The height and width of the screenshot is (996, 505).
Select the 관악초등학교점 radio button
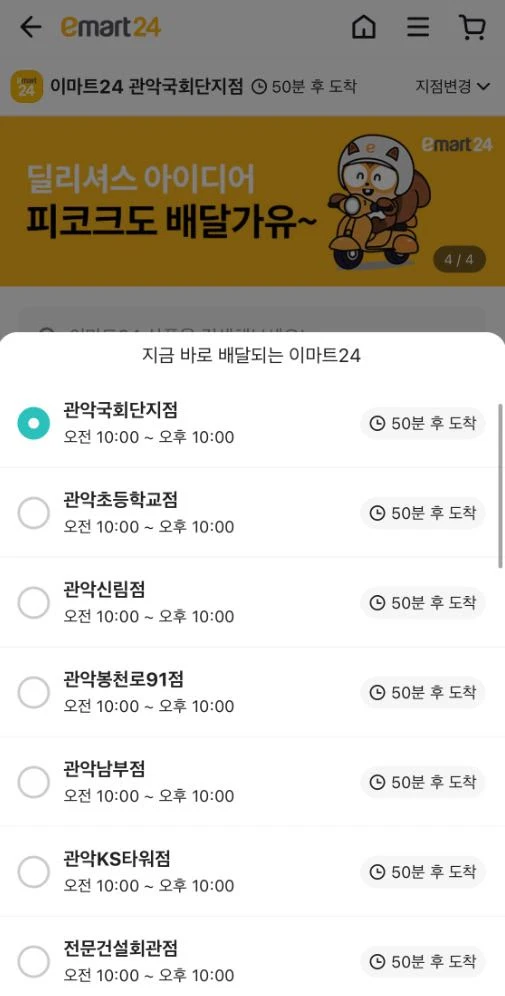(33, 513)
